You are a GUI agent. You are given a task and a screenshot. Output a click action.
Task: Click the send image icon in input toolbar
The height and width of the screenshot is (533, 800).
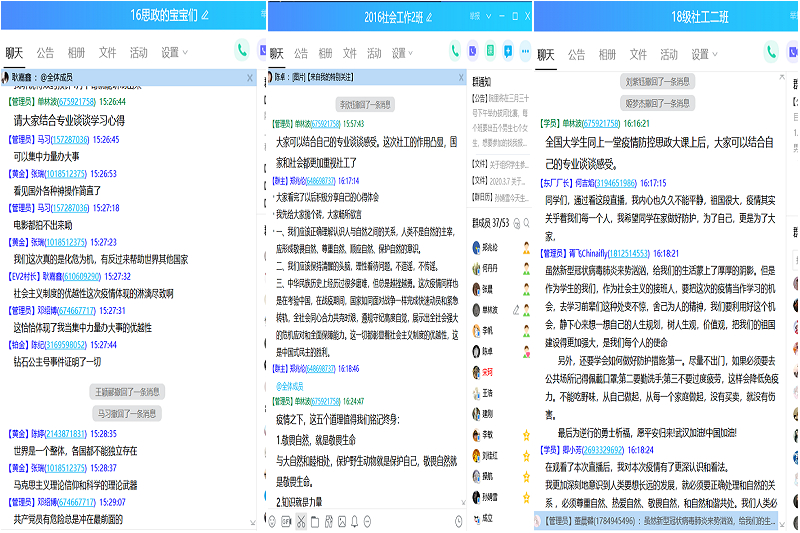[342, 521]
